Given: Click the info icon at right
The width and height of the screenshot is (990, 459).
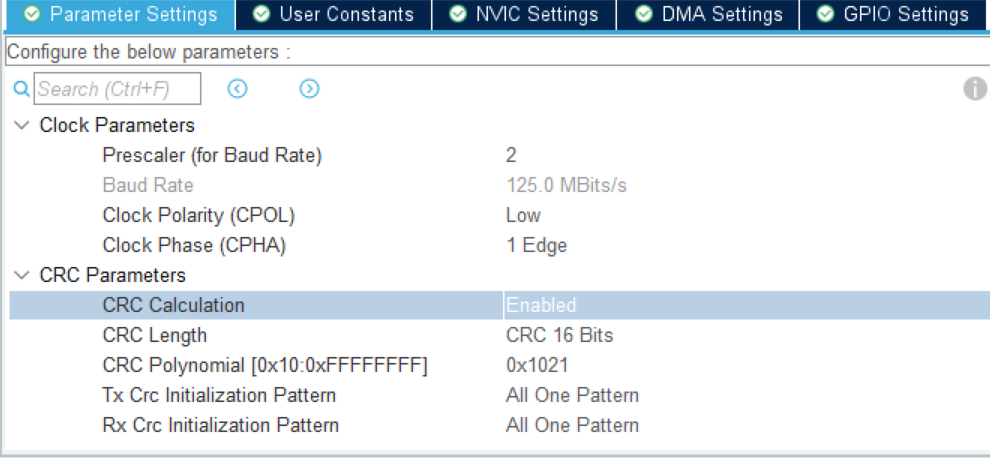Looking at the screenshot, I should [975, 89].
